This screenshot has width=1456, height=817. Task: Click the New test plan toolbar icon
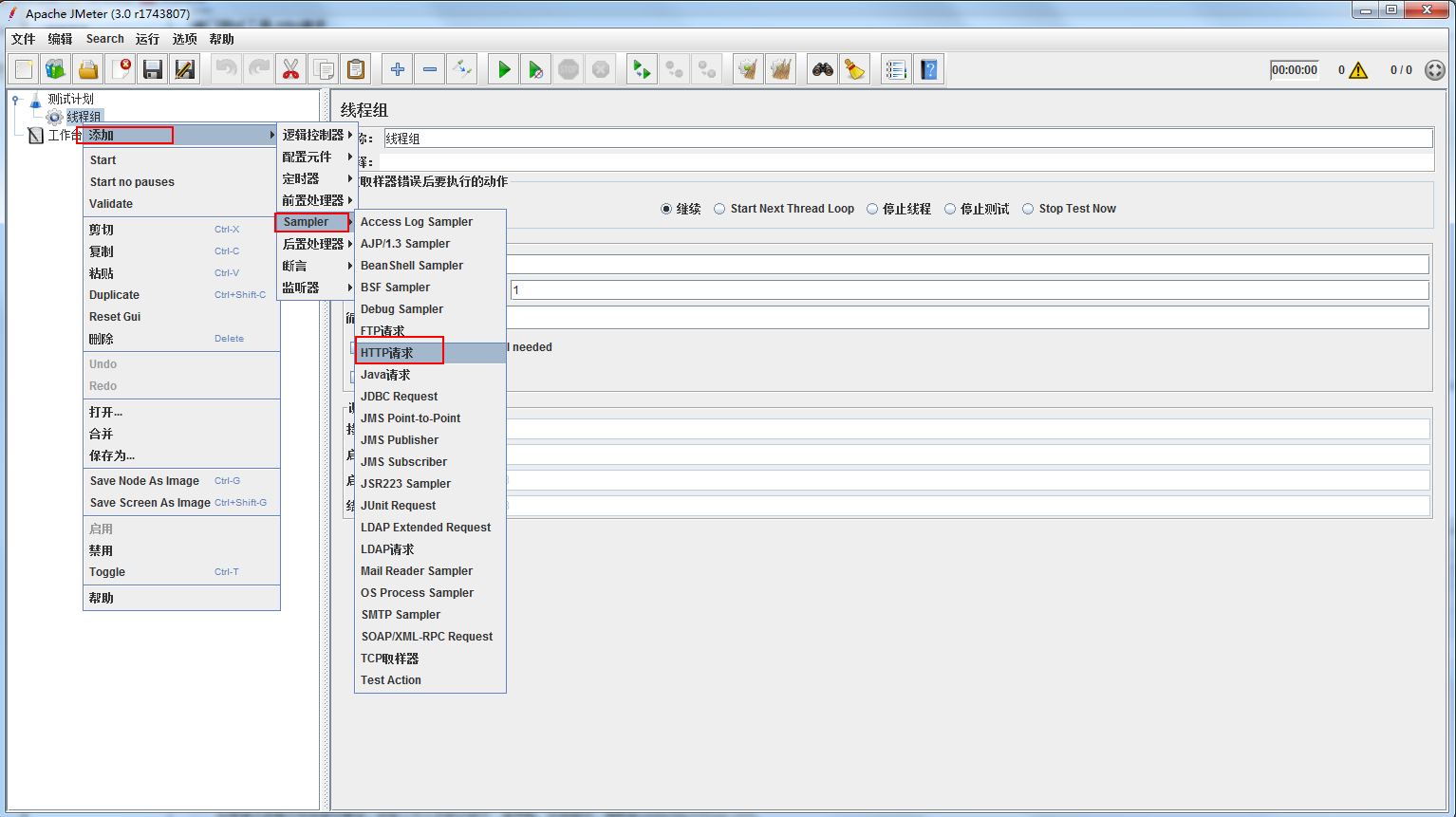[x=24, y=69]
